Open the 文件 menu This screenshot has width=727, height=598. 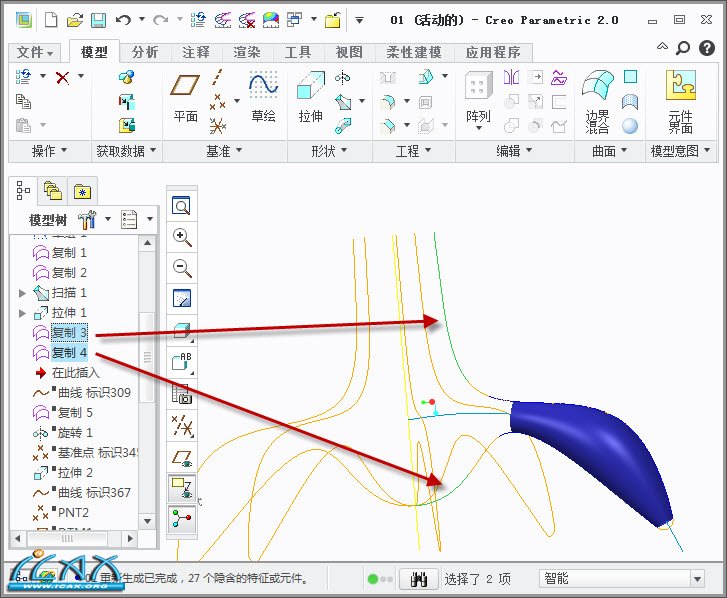pyautogui.click(x=34, y=52)
